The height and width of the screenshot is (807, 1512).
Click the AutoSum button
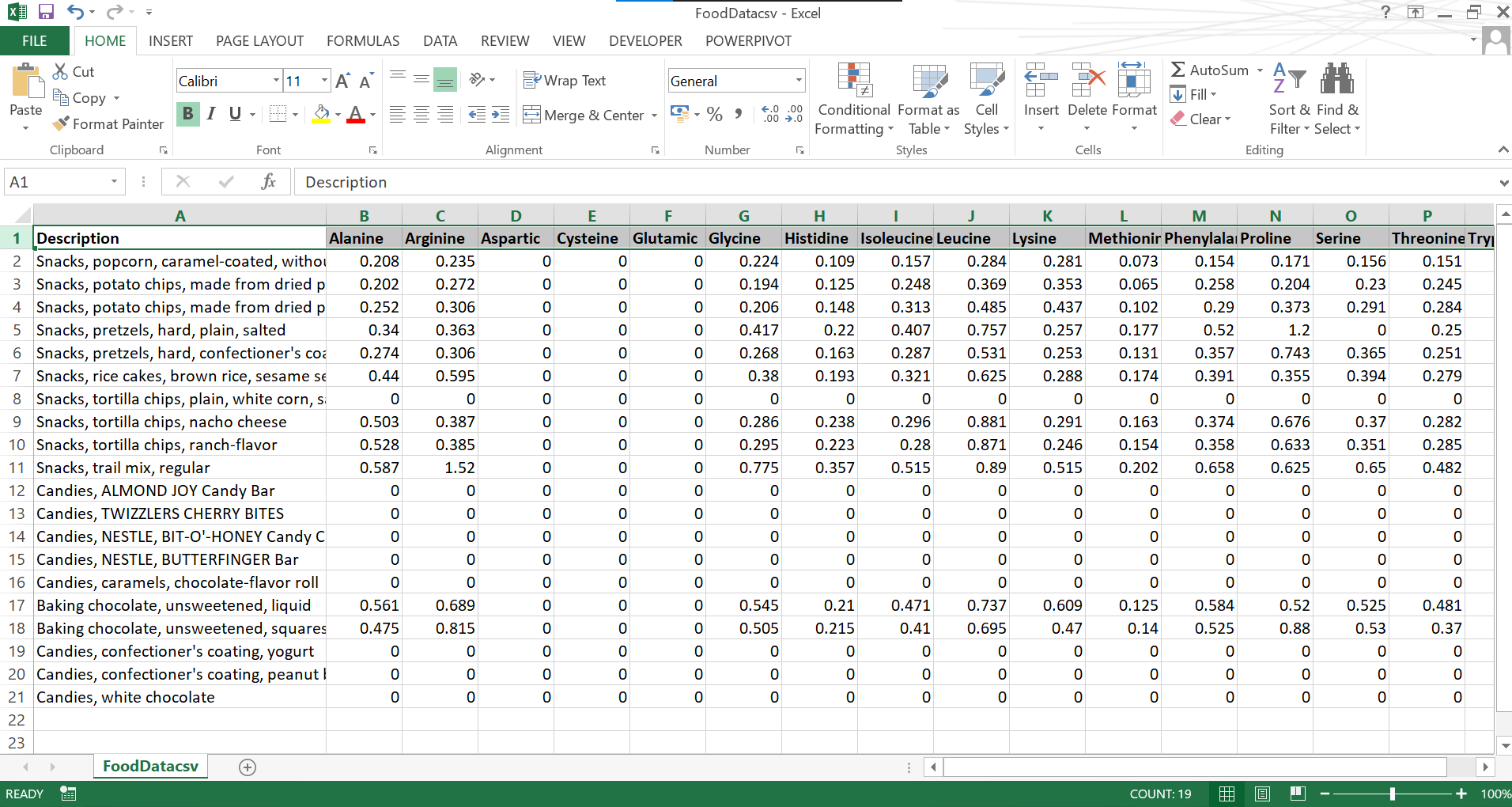tap(1210, 70)
